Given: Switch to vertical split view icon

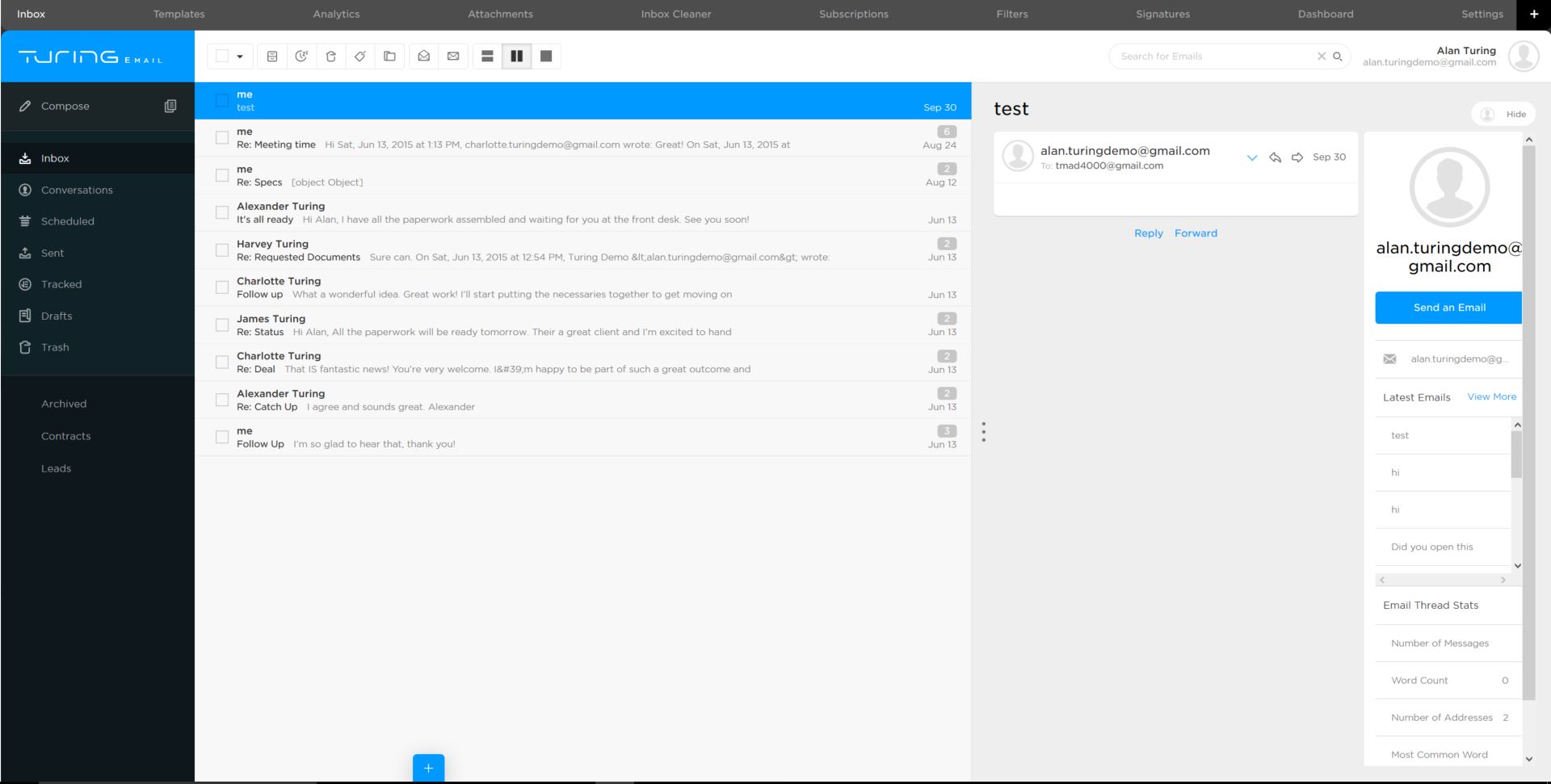Looking at the screenshot, I should (x=517, y=57).
